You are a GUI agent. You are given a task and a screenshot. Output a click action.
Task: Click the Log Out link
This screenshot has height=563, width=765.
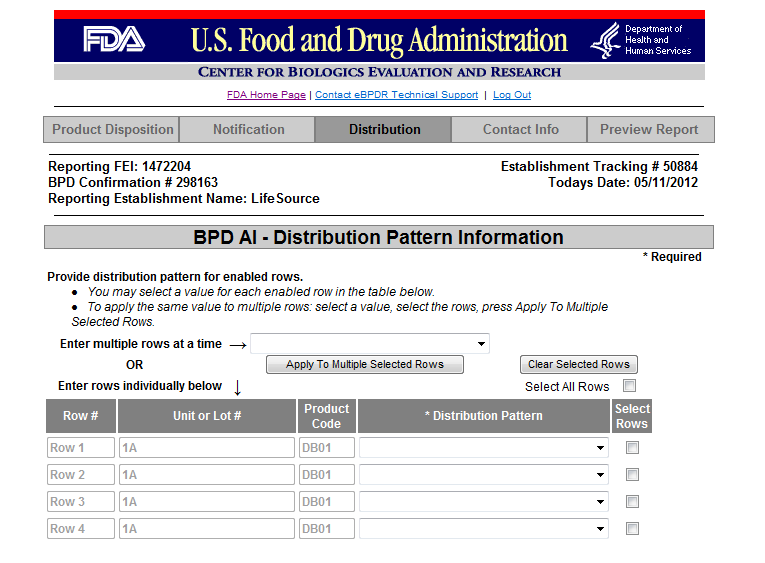[x=512, y=95]
